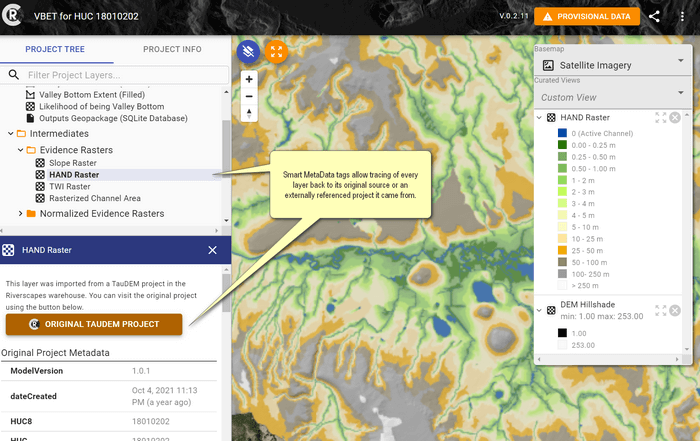Click the orange zoom-to-extent button
The height and width of the screenshot is (441, 700).
pyautogui.click(x=277, y=51)
